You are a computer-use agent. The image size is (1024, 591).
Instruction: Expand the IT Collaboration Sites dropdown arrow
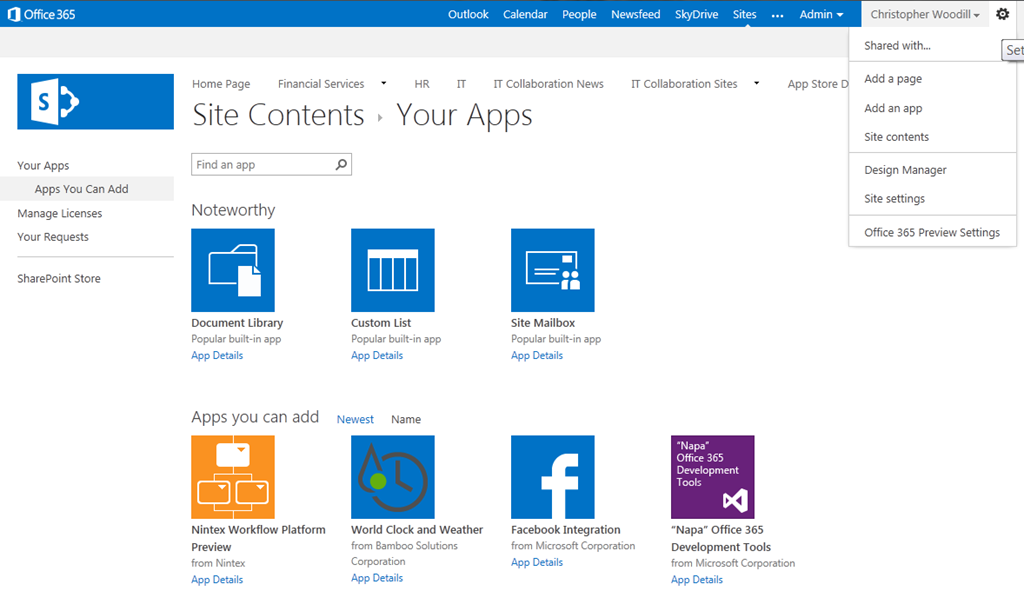tap(756, 83)
